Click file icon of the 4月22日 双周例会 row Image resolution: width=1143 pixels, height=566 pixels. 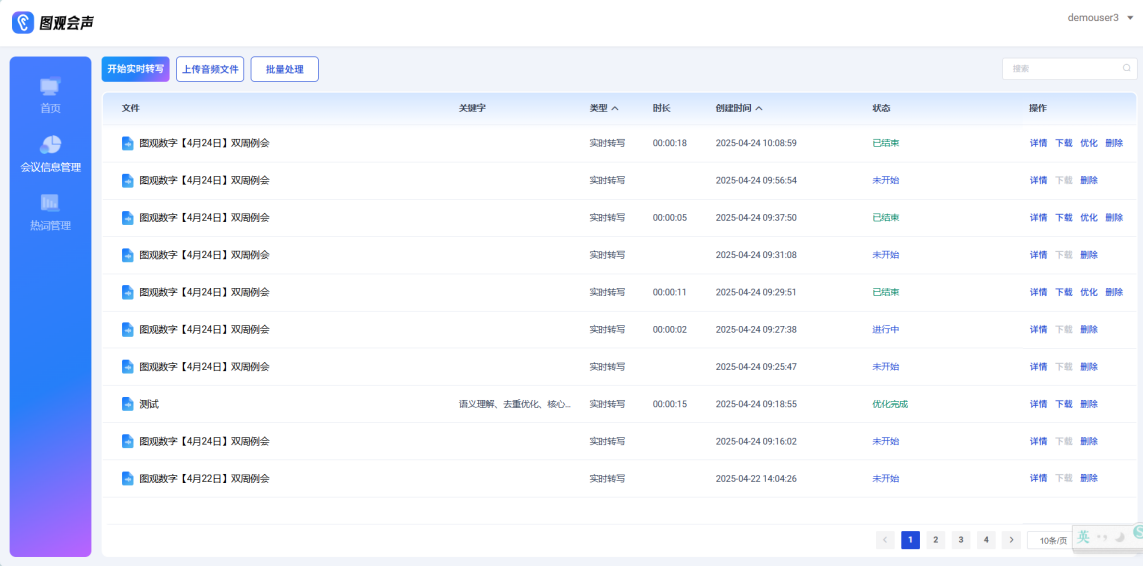tap(127, 479)
